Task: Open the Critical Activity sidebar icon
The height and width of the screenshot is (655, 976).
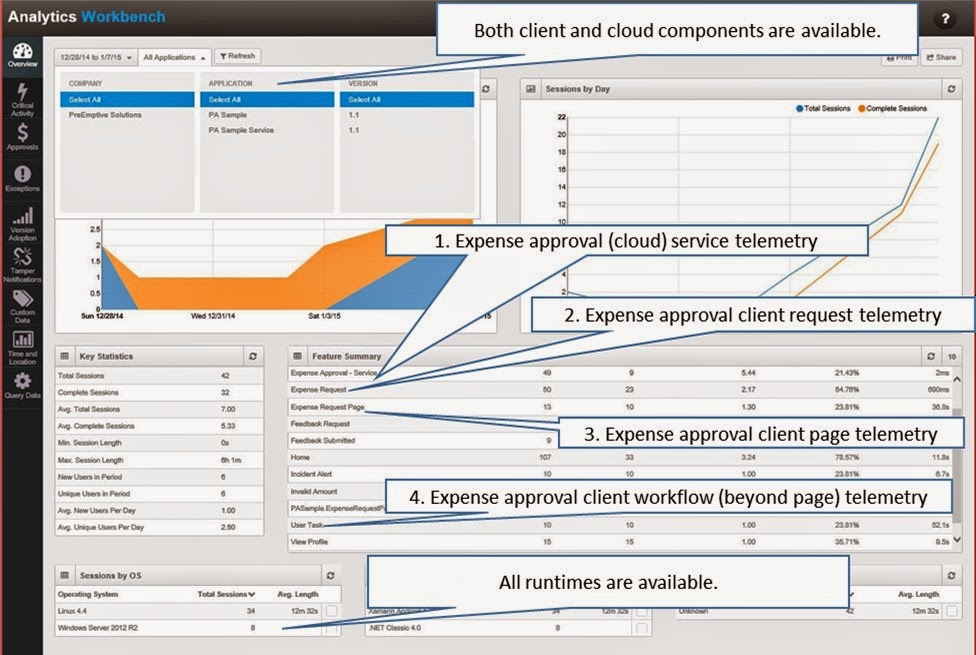Action: (22, 99)
